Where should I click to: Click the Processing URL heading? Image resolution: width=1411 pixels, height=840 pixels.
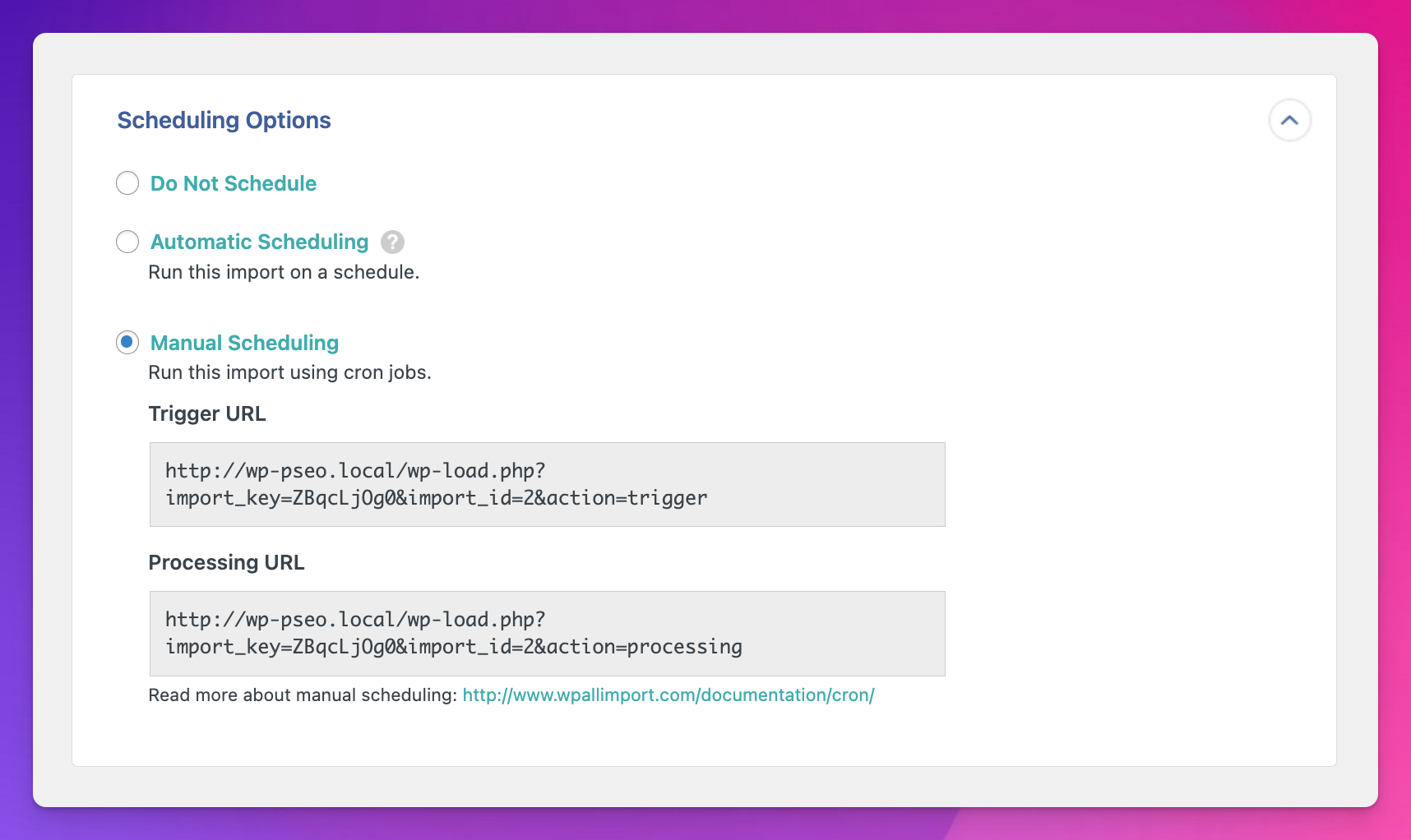pos(226,562)
